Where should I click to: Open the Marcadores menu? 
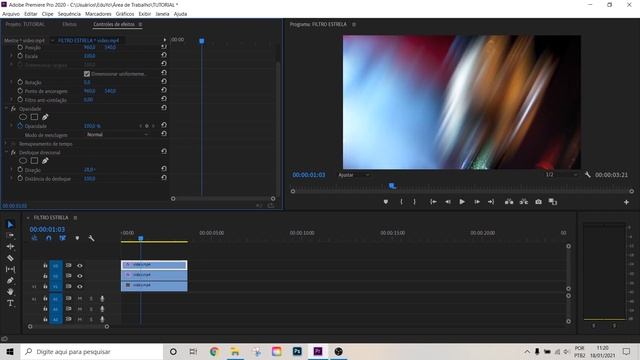(x=98, y=14)
